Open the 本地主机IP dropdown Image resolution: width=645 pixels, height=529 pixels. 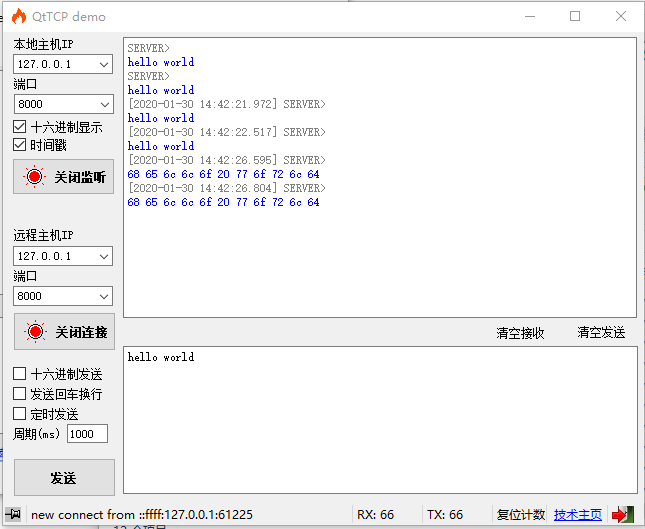pos(104,64)
